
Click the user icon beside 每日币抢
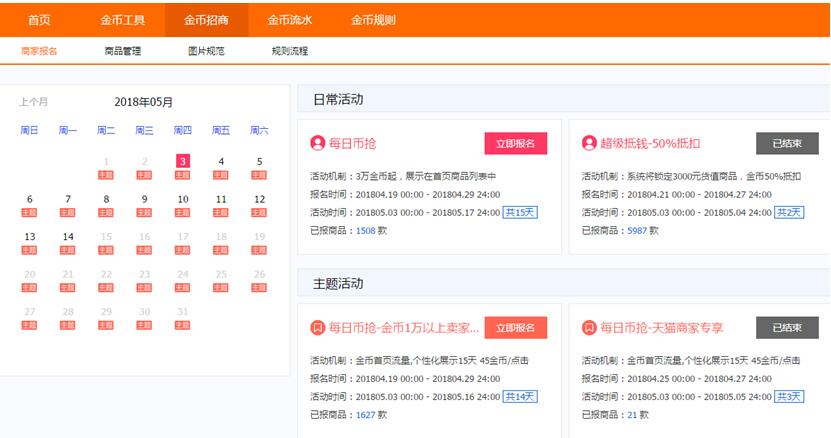click(x=318, y=143)
